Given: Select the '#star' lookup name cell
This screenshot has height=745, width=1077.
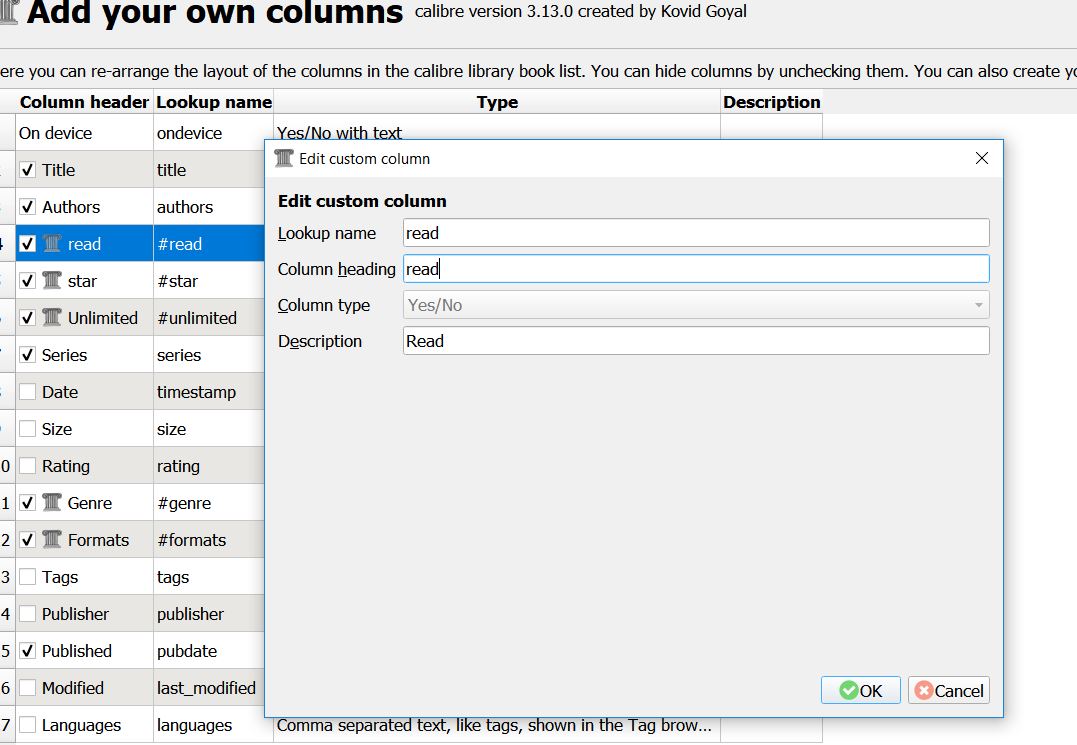Looking at the screenshot, I should pos(209,281).
